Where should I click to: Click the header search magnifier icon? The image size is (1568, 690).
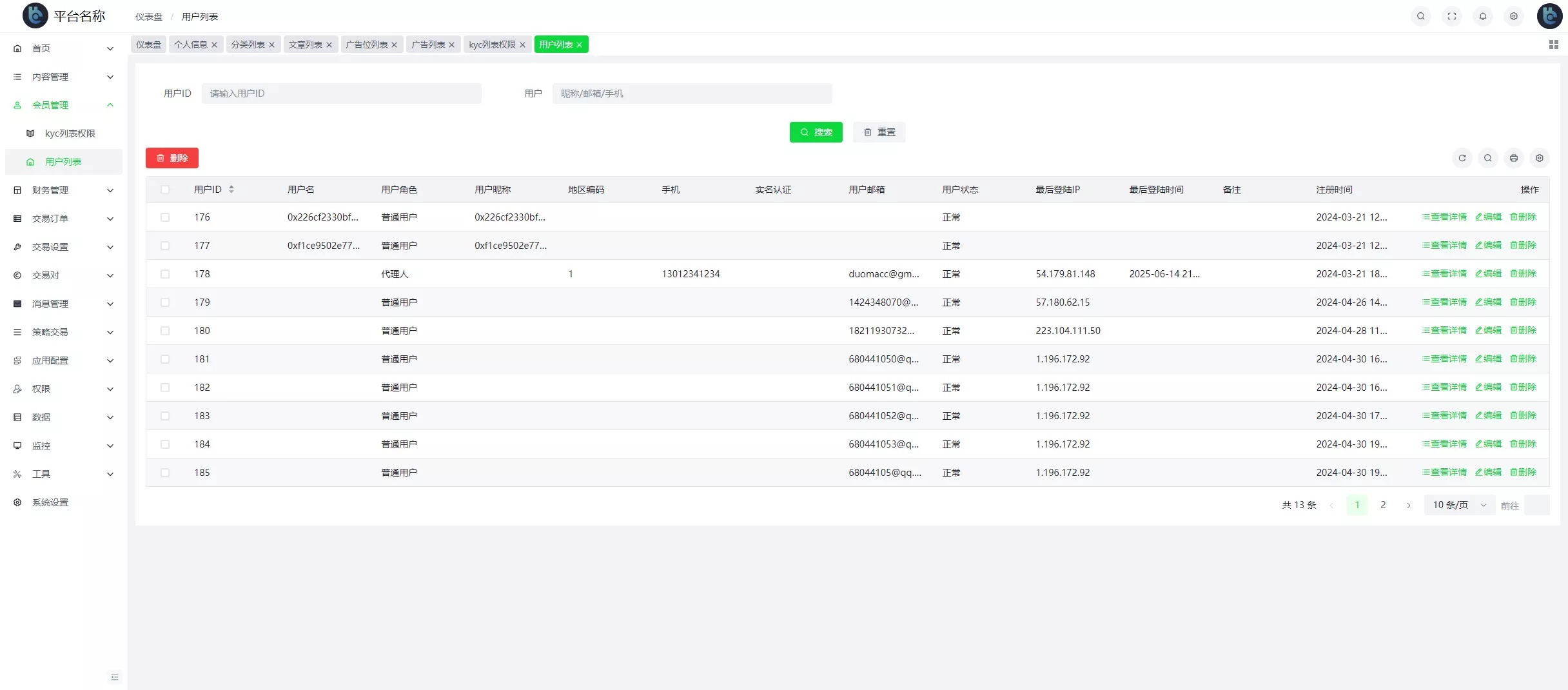pos(1420,16)
